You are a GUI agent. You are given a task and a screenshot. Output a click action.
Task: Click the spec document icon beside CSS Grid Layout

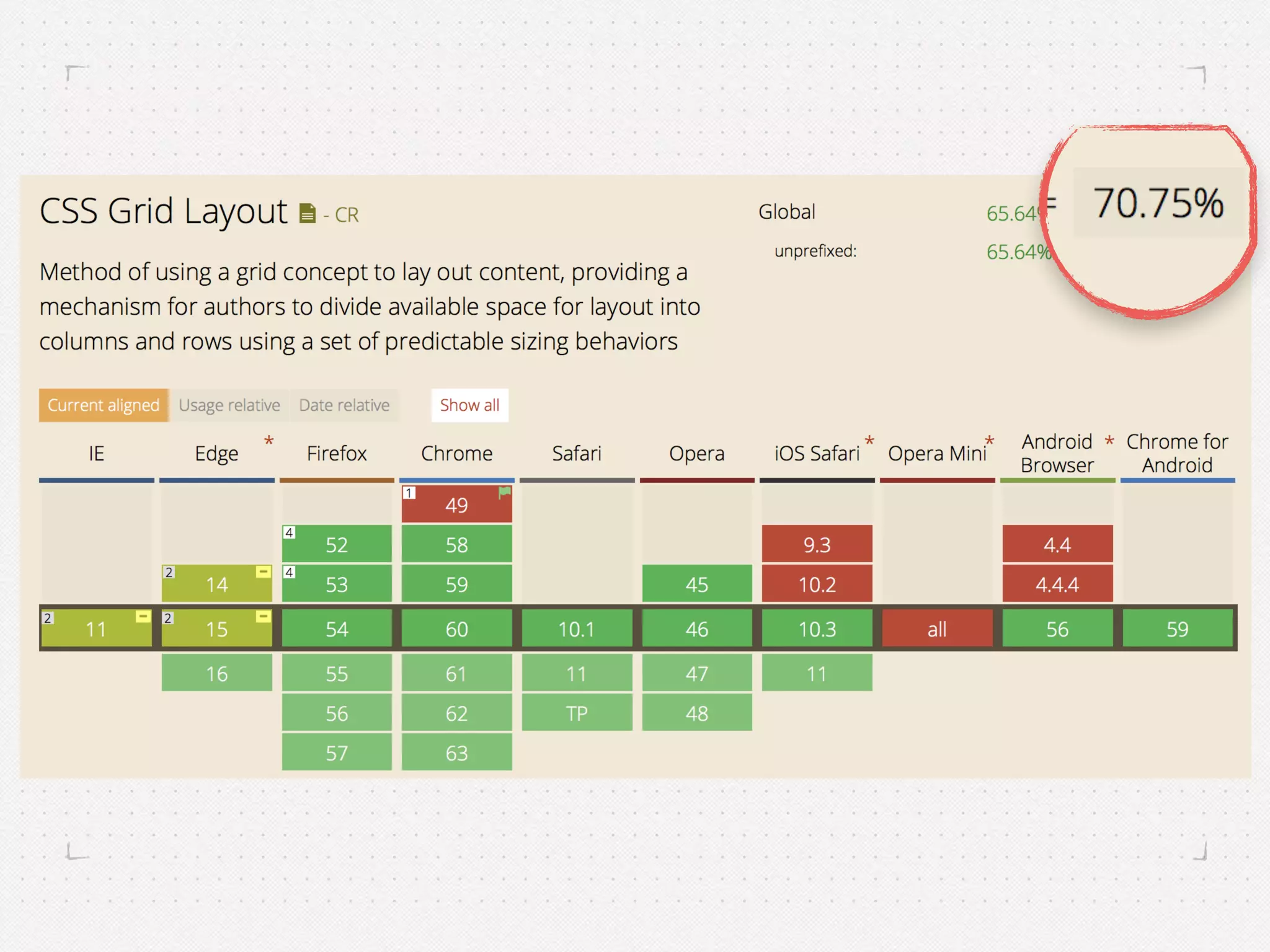point(307,213)
